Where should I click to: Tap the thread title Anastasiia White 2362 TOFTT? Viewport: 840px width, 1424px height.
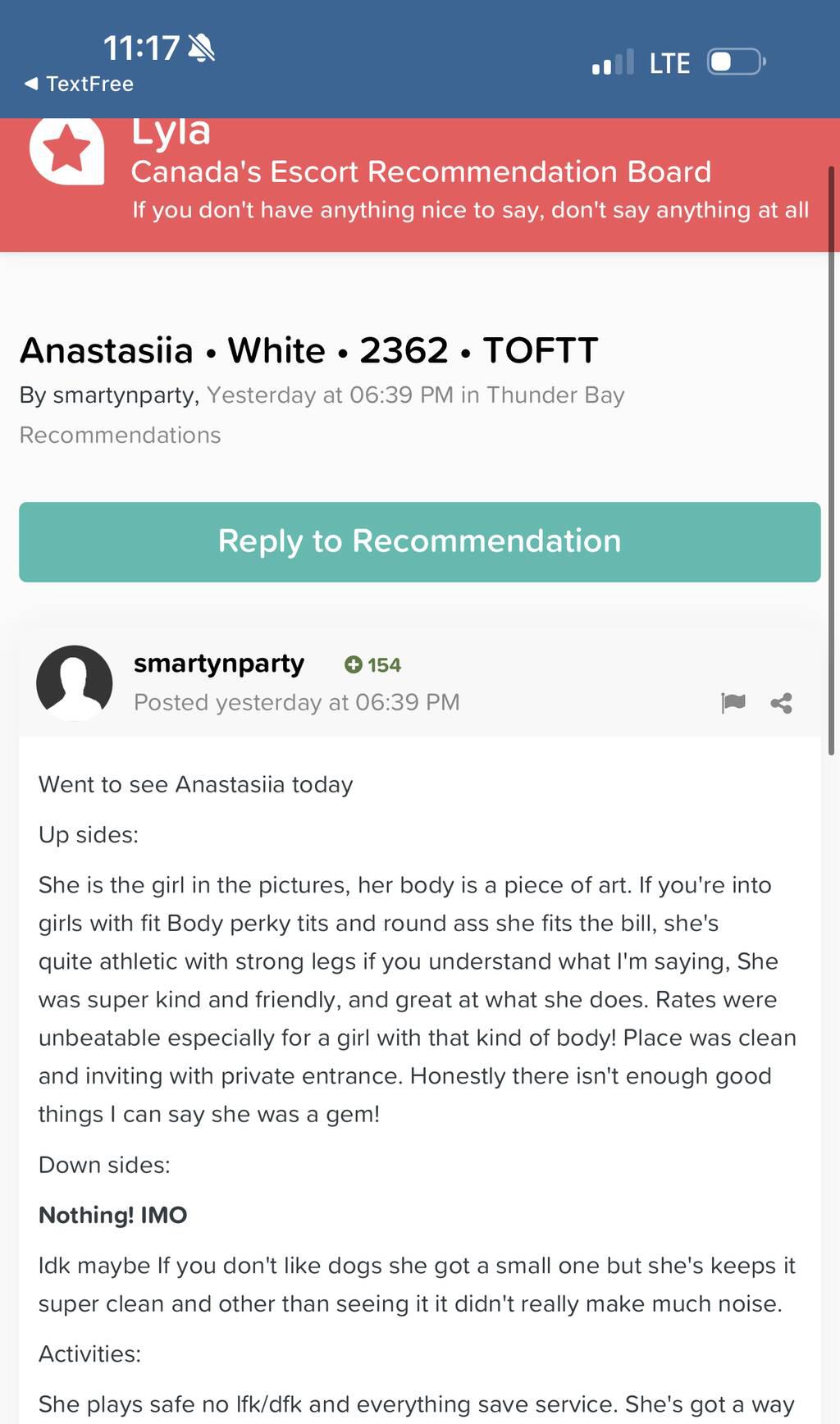click(x=308, y=350)
